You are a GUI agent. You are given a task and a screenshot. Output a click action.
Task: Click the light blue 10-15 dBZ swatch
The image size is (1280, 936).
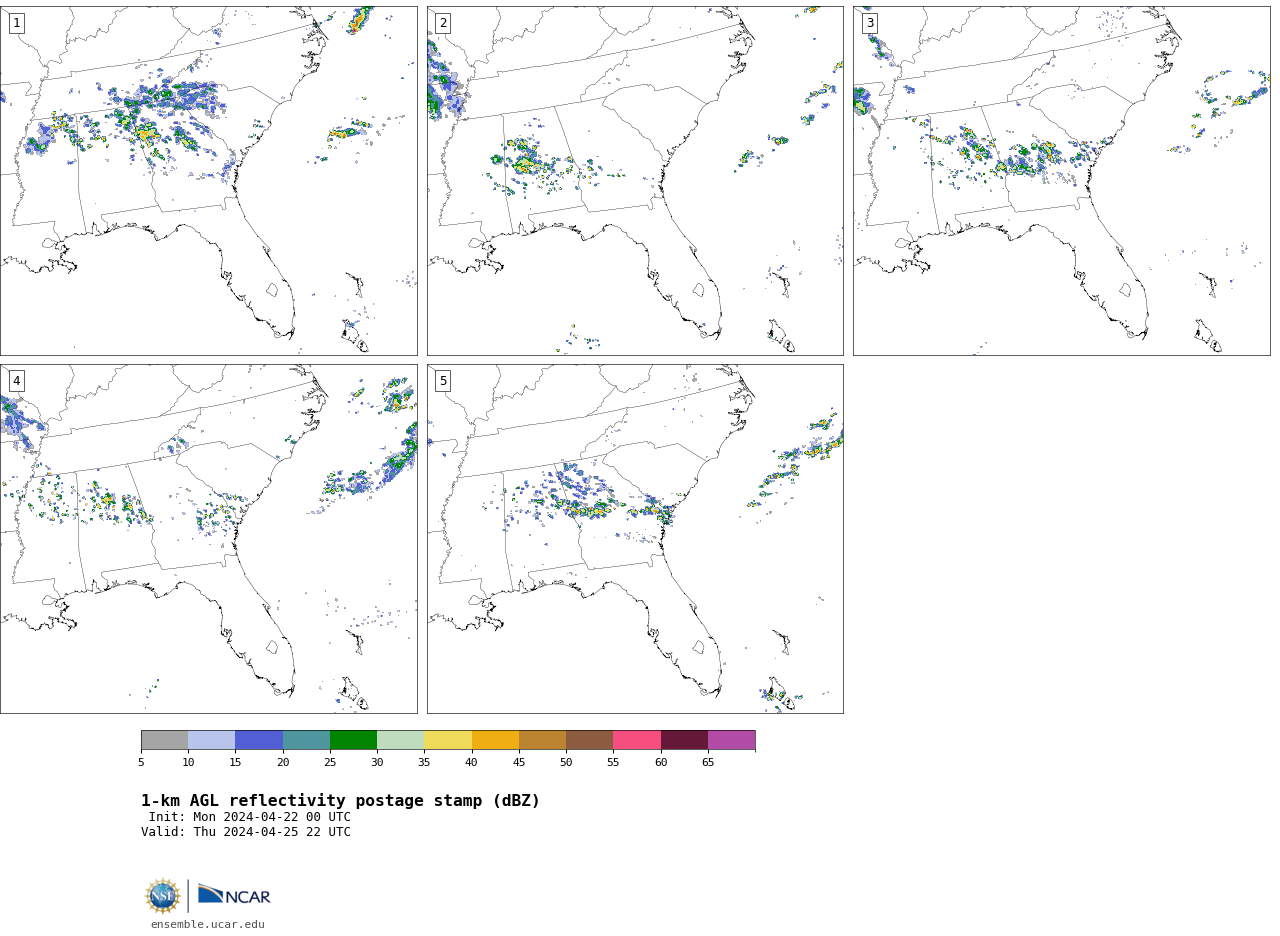point(212,740)
